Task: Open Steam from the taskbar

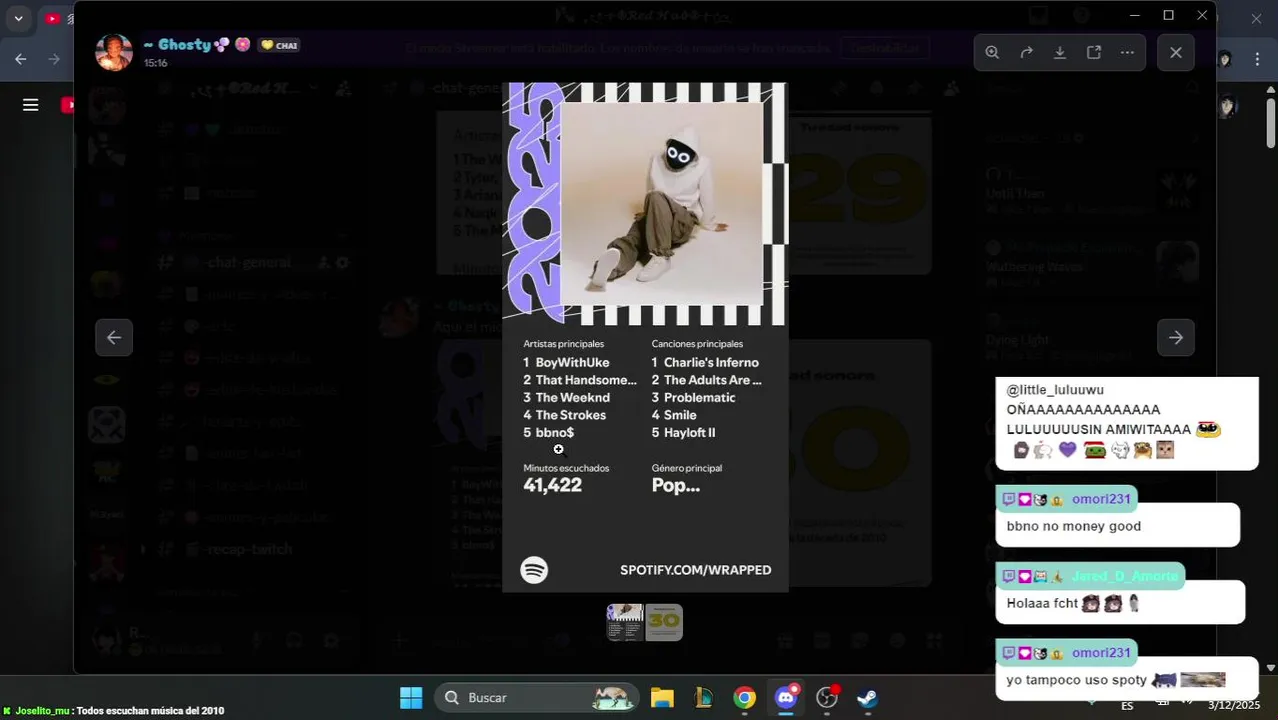Action: tap(868, 698)
